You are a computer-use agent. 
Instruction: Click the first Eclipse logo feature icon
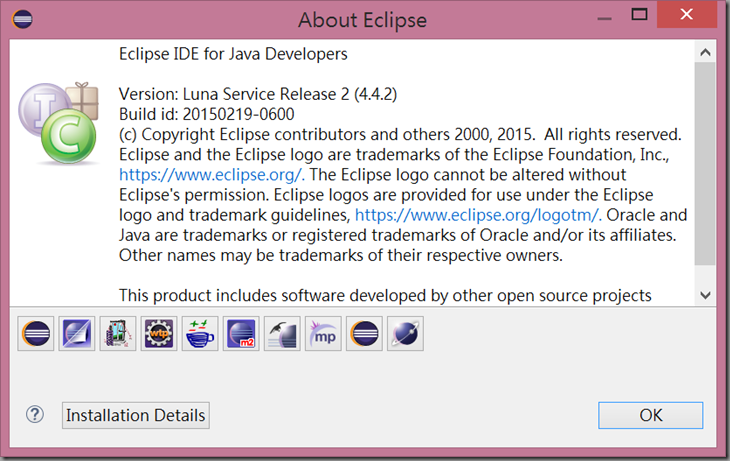coord(36,333)
